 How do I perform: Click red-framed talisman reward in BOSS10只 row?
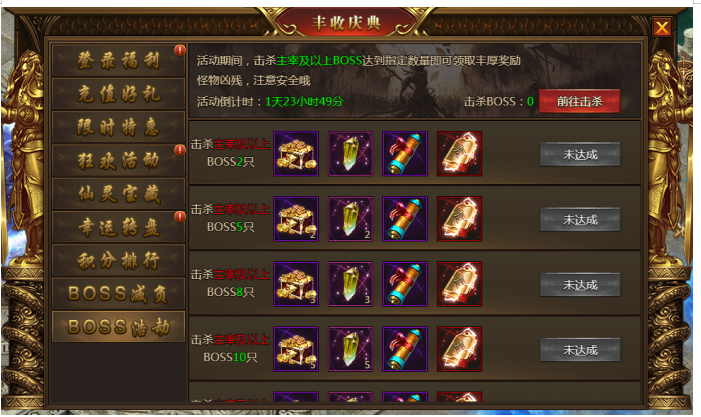pos(459,350)
